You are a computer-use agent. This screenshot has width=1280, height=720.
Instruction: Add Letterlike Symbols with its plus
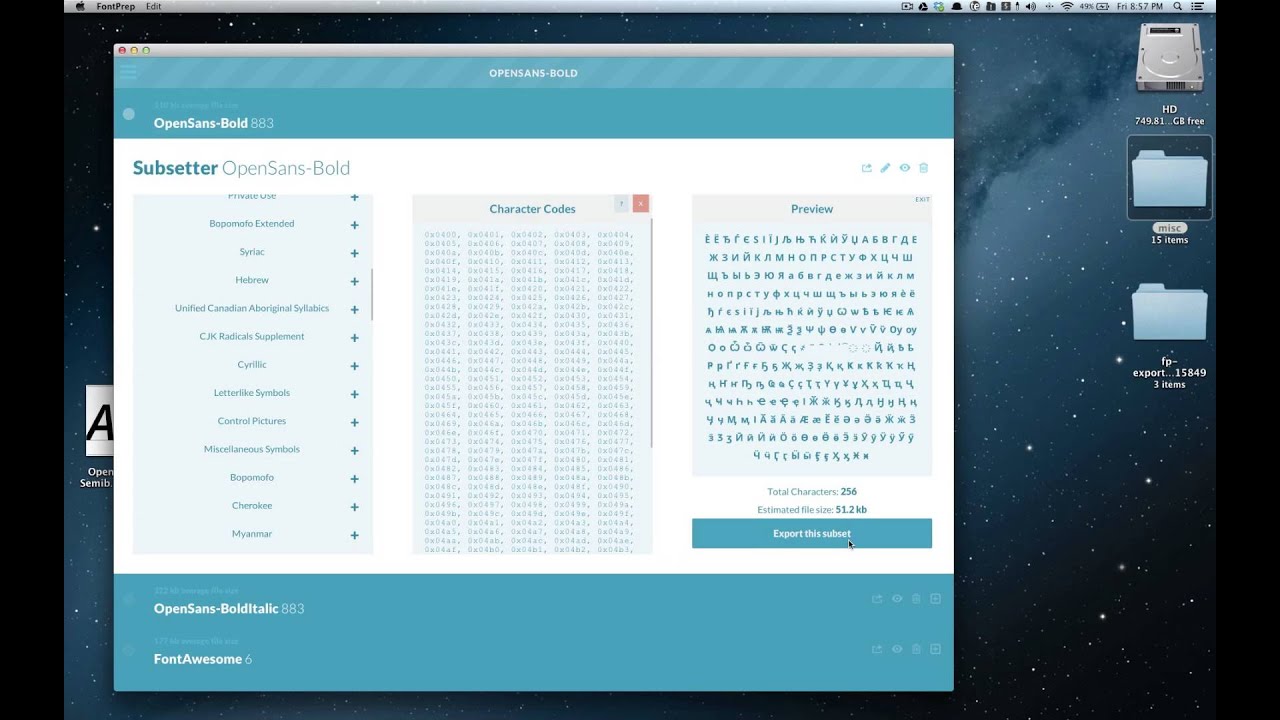(354, 394)
